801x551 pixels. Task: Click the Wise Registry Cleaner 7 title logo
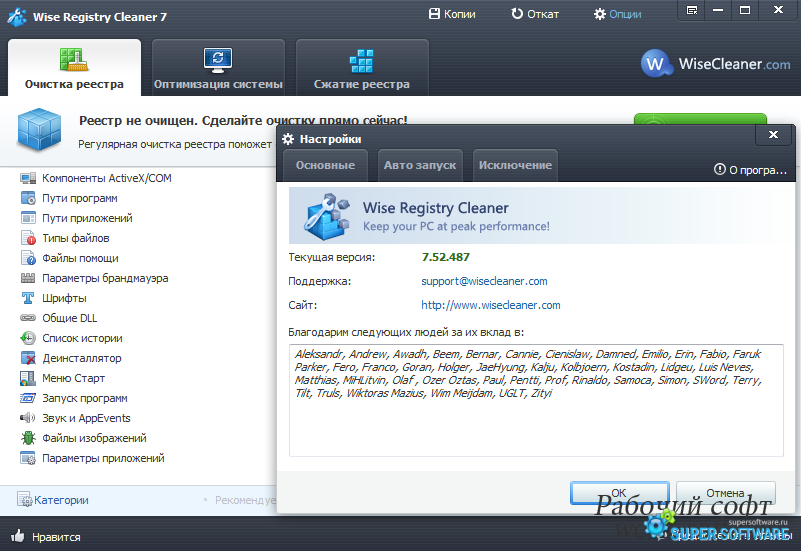point(17,16)
